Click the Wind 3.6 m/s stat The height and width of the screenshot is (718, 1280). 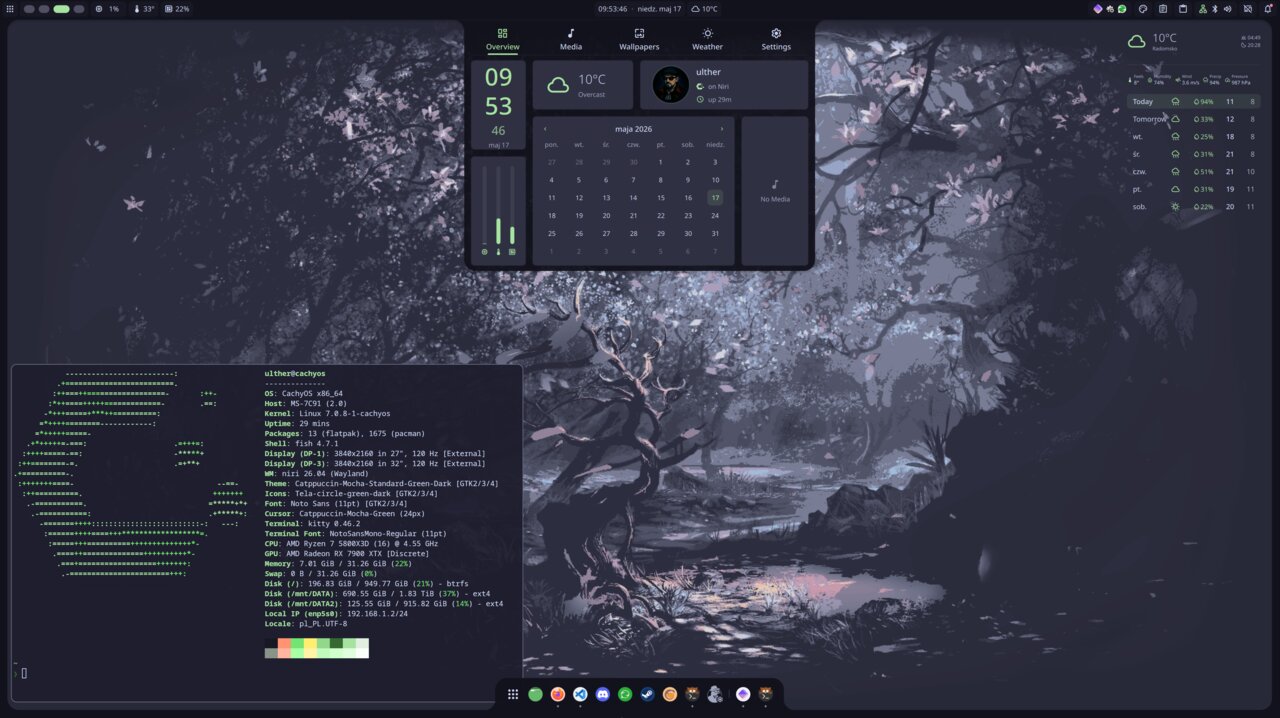click(x=1186, y=79)
